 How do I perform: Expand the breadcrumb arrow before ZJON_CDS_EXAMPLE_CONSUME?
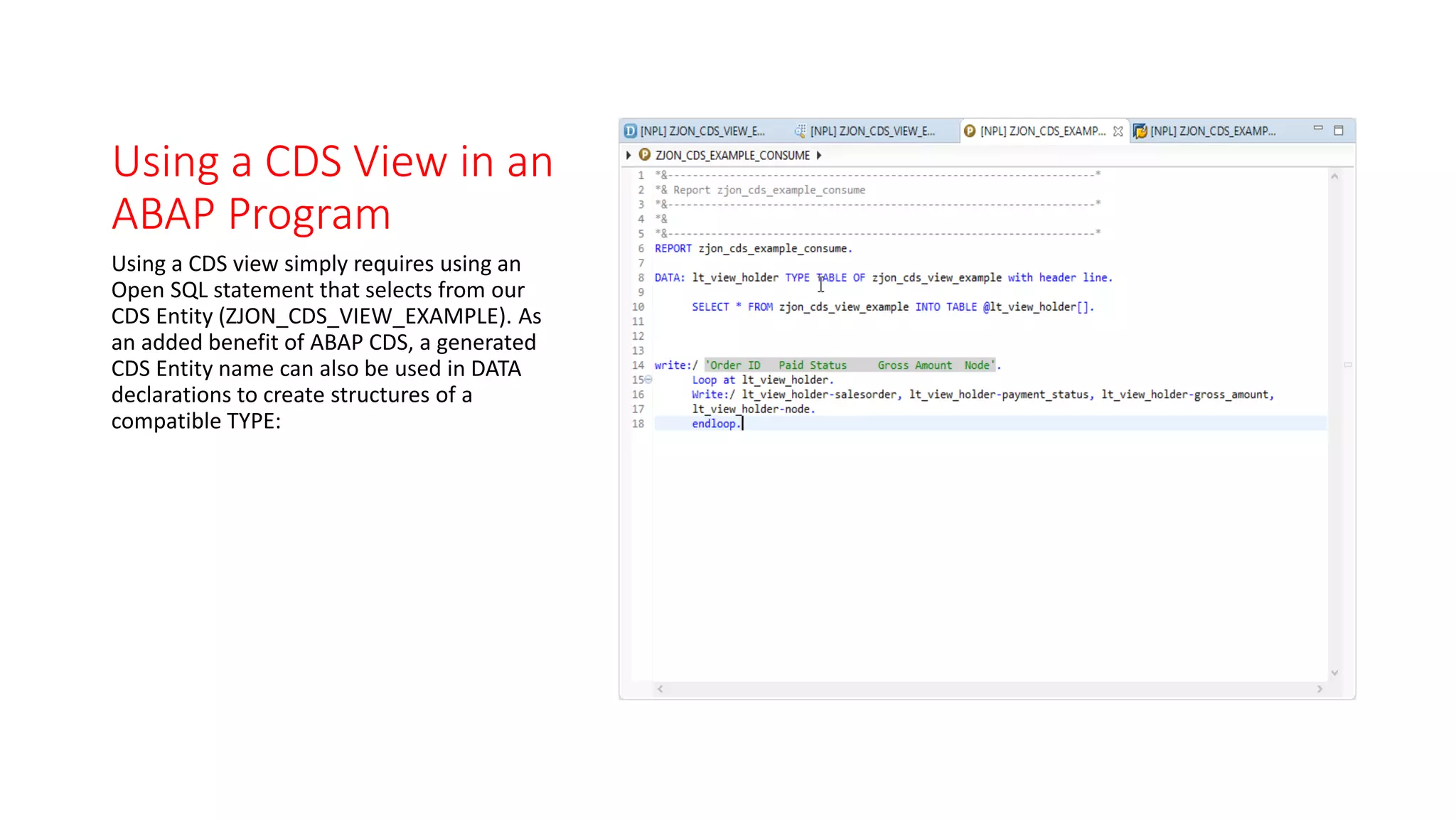pos(628,155)
